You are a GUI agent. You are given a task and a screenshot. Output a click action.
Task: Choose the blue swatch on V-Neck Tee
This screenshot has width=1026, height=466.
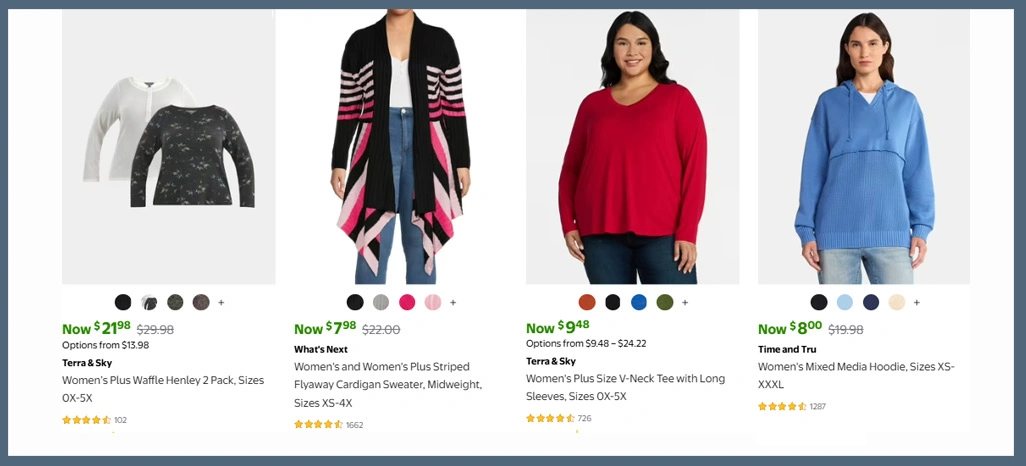pyautogui.click(x=639, y=302)
